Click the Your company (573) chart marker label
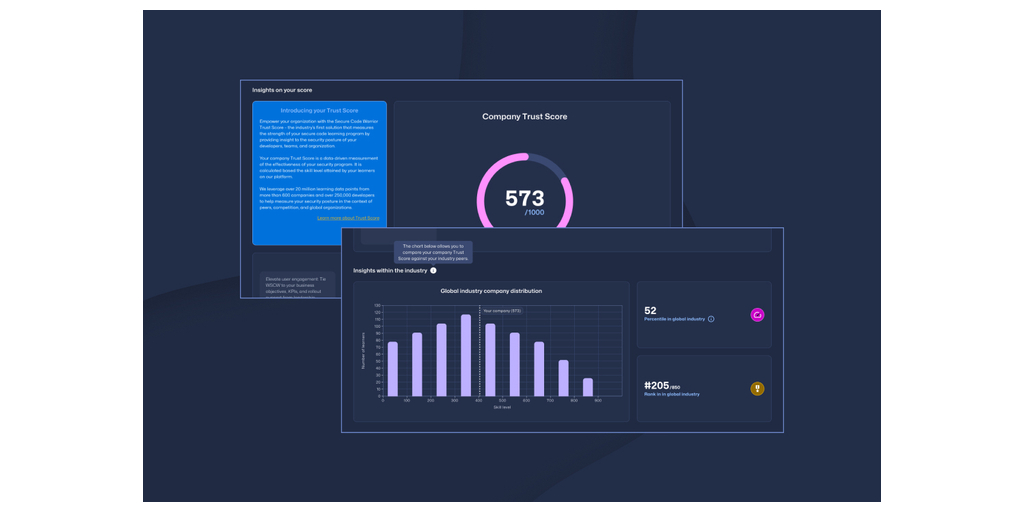The width and height of the screenshot is (1024, 512). coord(502,311)
